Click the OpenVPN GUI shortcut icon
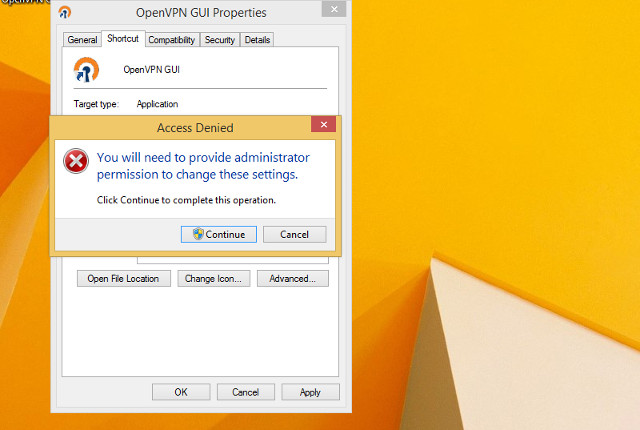The height and width of the screenshot is (430, 640). coord(86,70)
